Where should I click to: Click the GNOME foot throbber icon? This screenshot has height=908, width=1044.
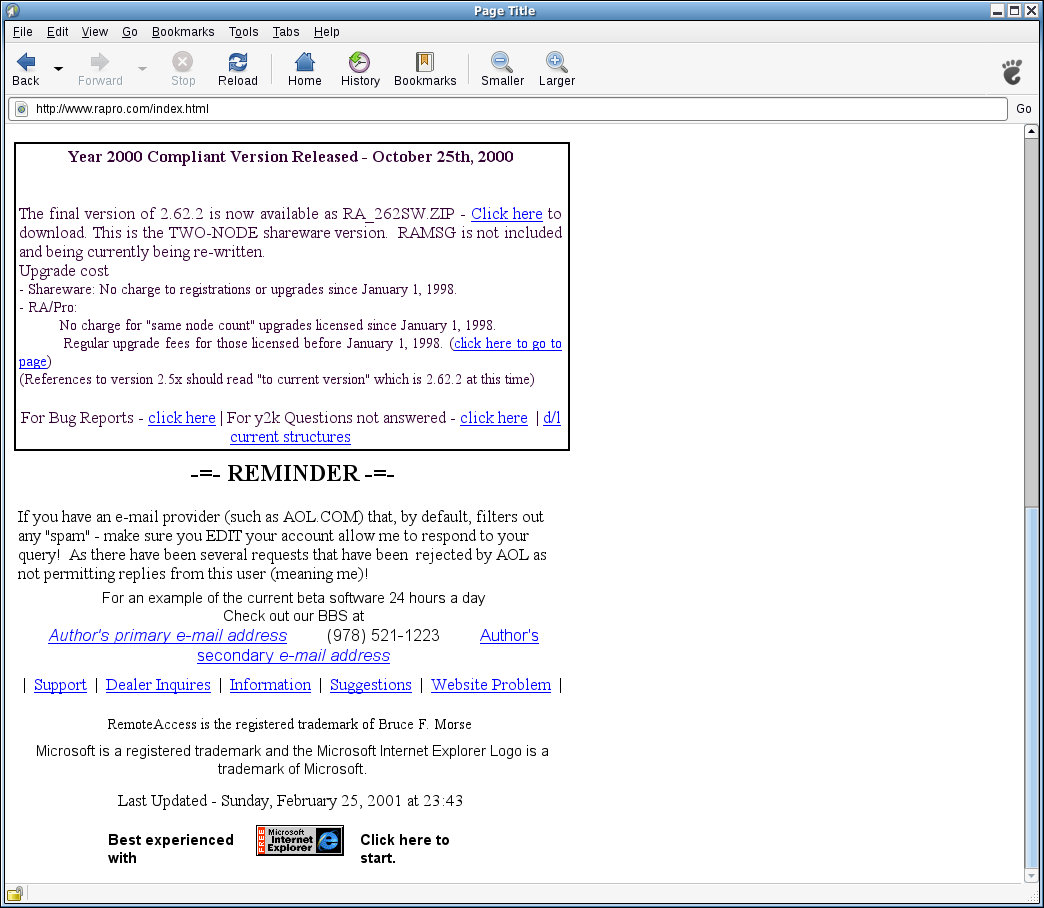pyautogui.click(x=1013, y=71)
